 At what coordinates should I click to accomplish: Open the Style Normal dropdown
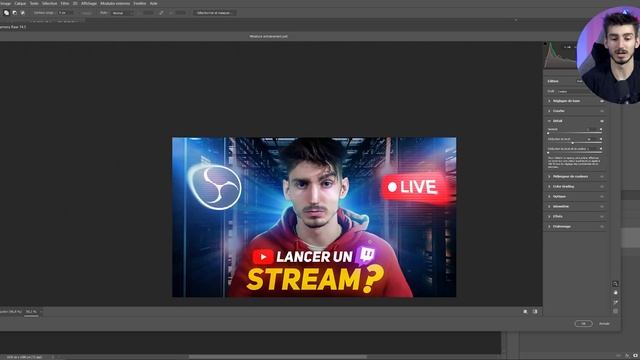pos(122,13)
